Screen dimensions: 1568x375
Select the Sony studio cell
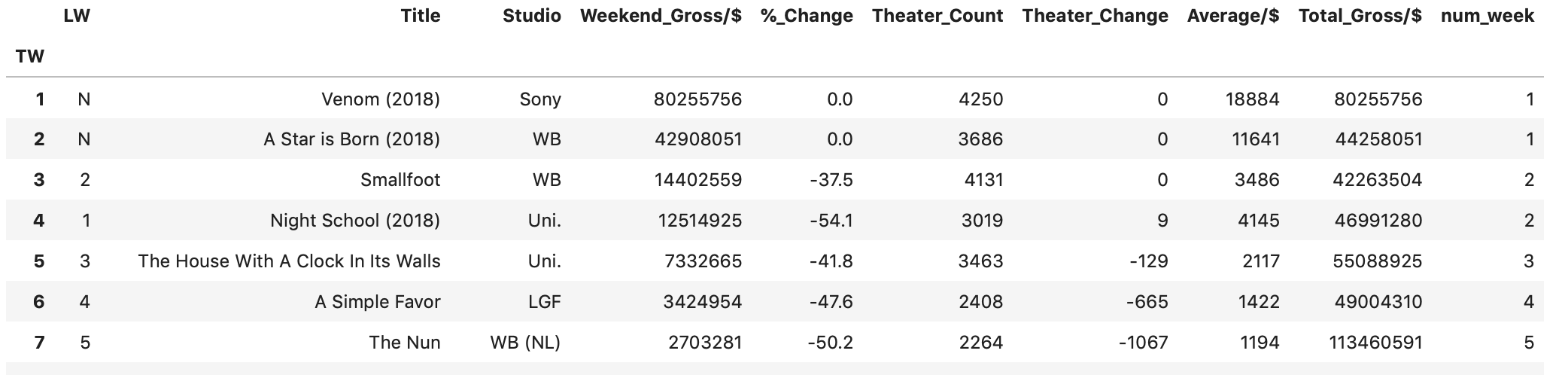[539, 99]
